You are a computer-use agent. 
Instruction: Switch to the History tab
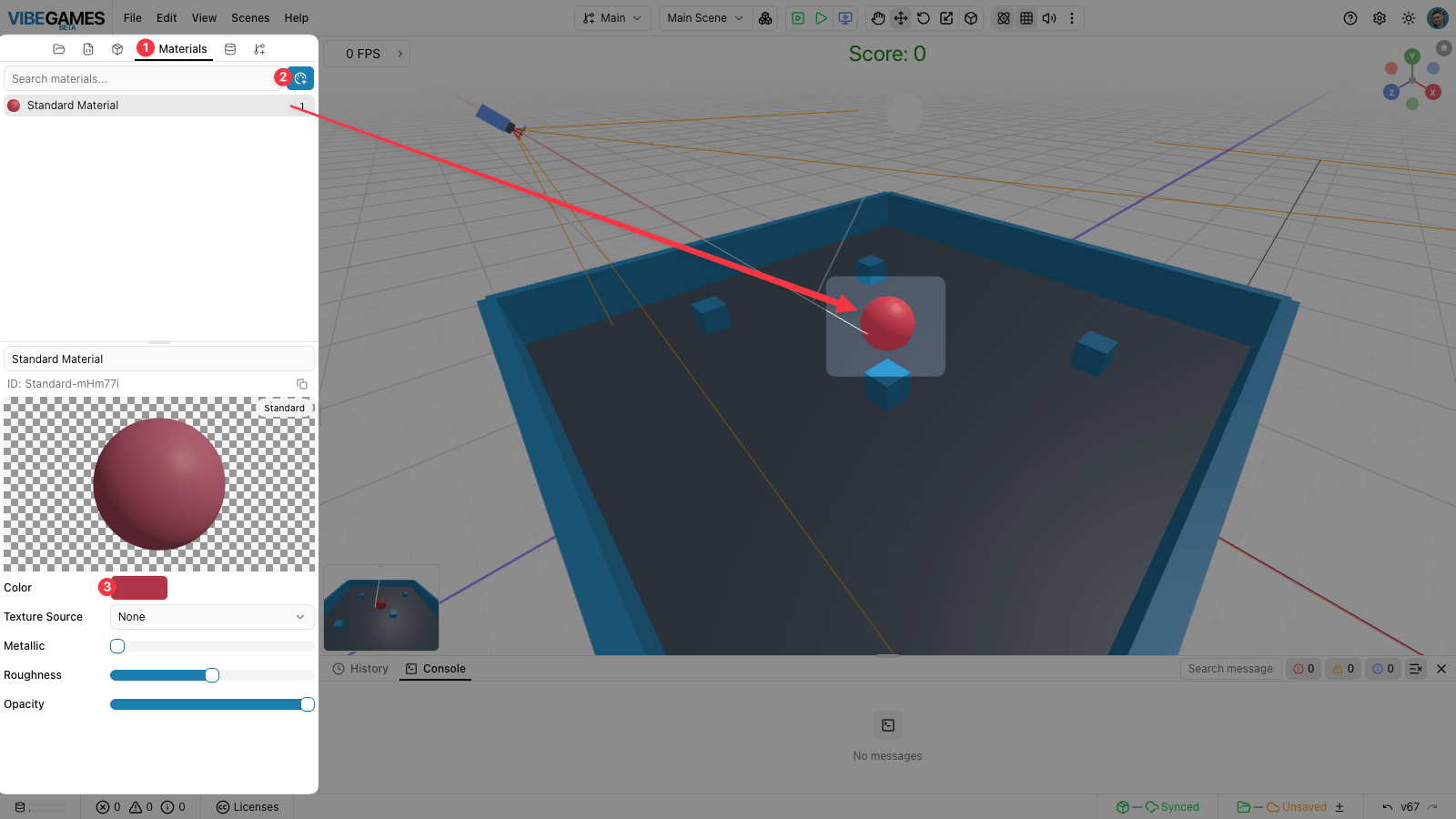pos(360,669)
